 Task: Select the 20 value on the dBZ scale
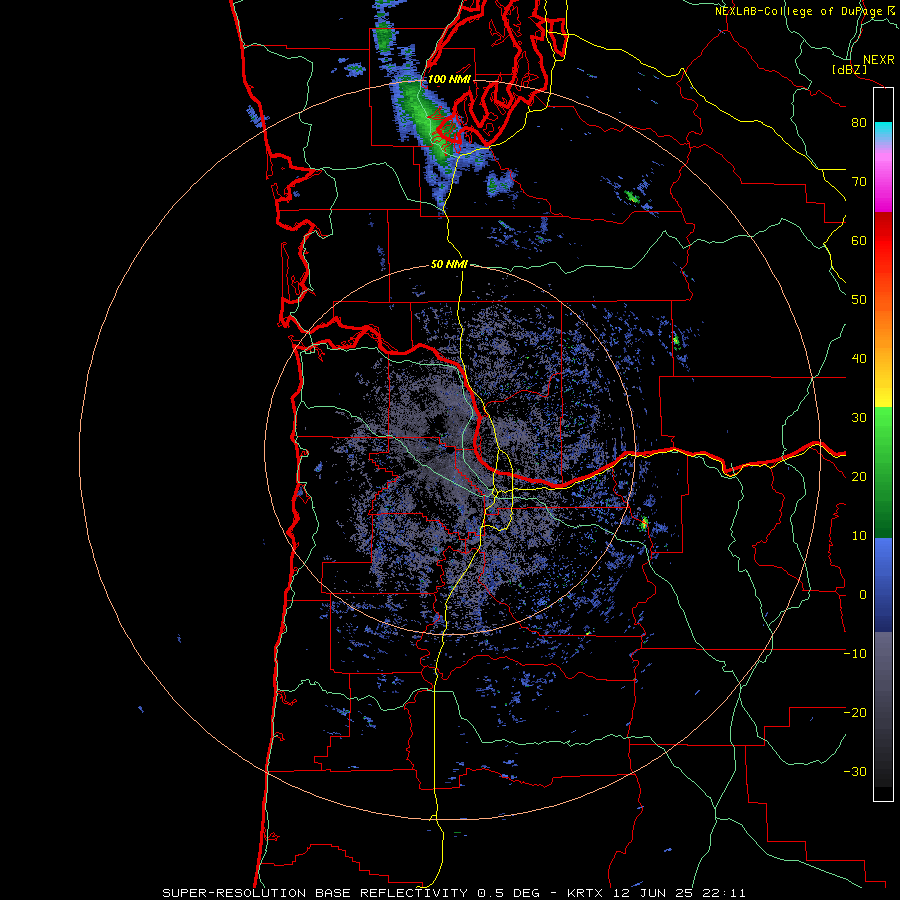[859, 477]
